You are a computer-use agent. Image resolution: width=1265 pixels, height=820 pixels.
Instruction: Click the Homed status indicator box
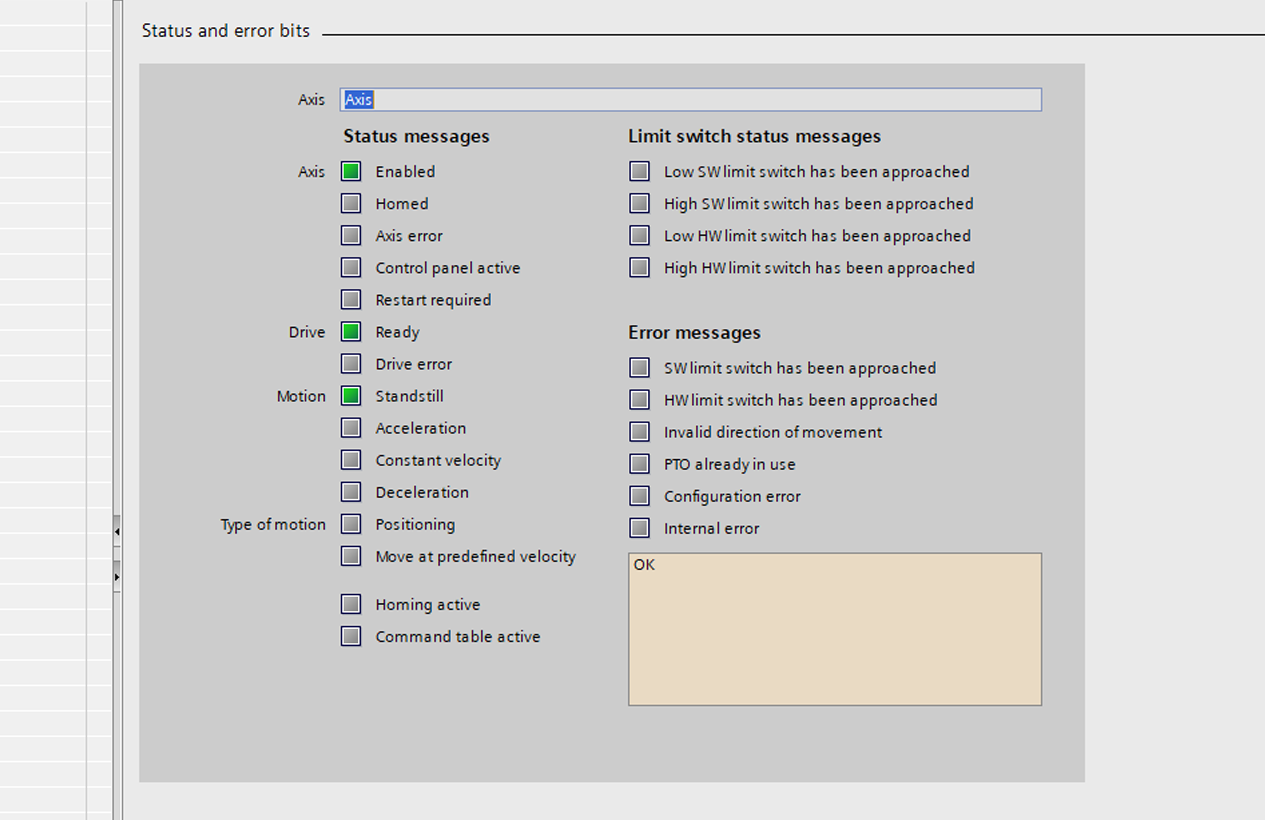click(351, 203)
